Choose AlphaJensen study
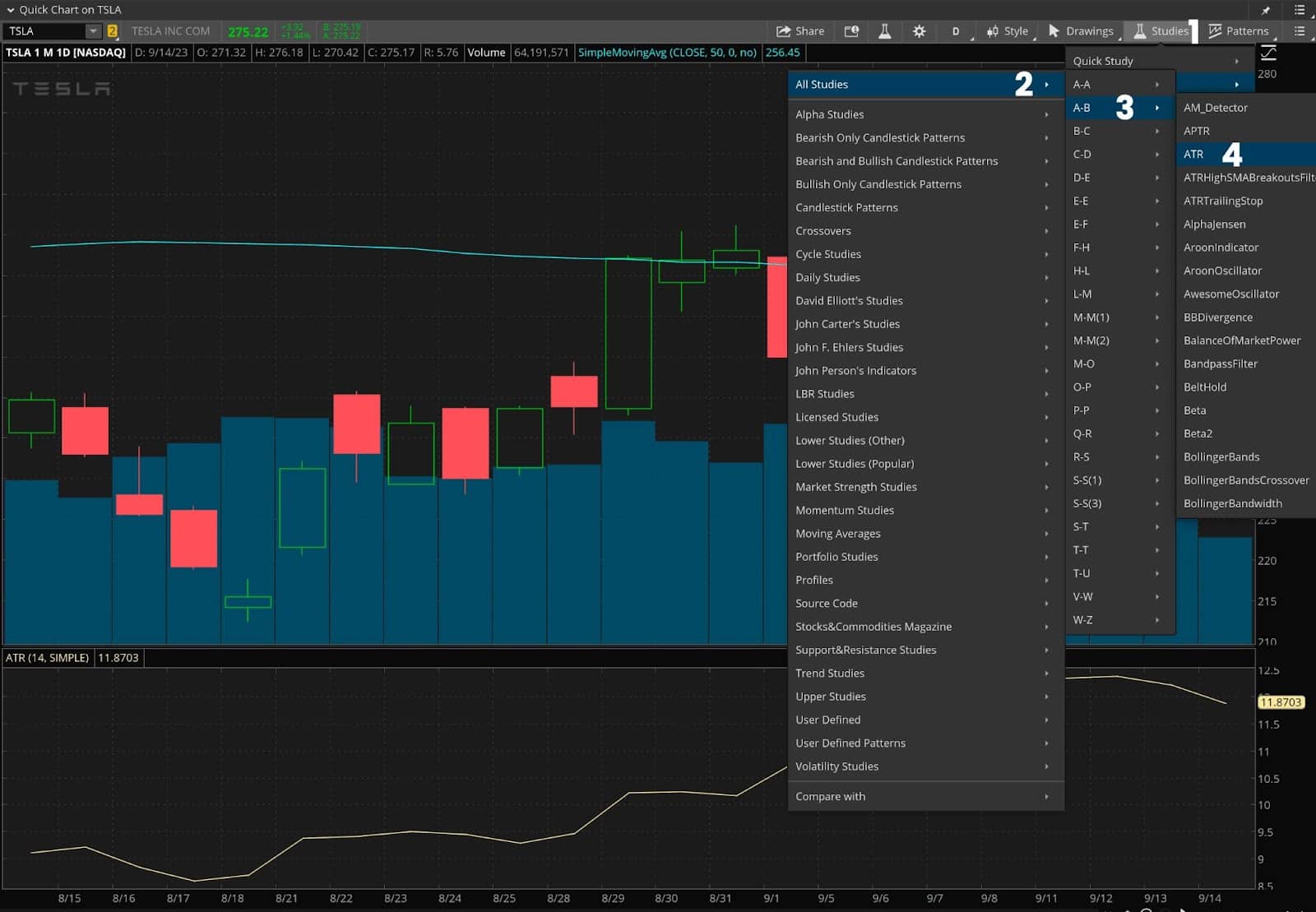The height and width of the screenshot is (912, 1316). coord(1247,224)
